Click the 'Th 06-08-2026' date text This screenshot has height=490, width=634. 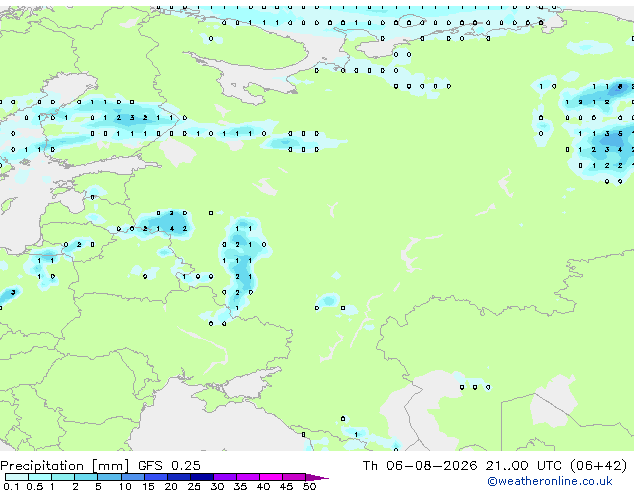click(420, 466)
